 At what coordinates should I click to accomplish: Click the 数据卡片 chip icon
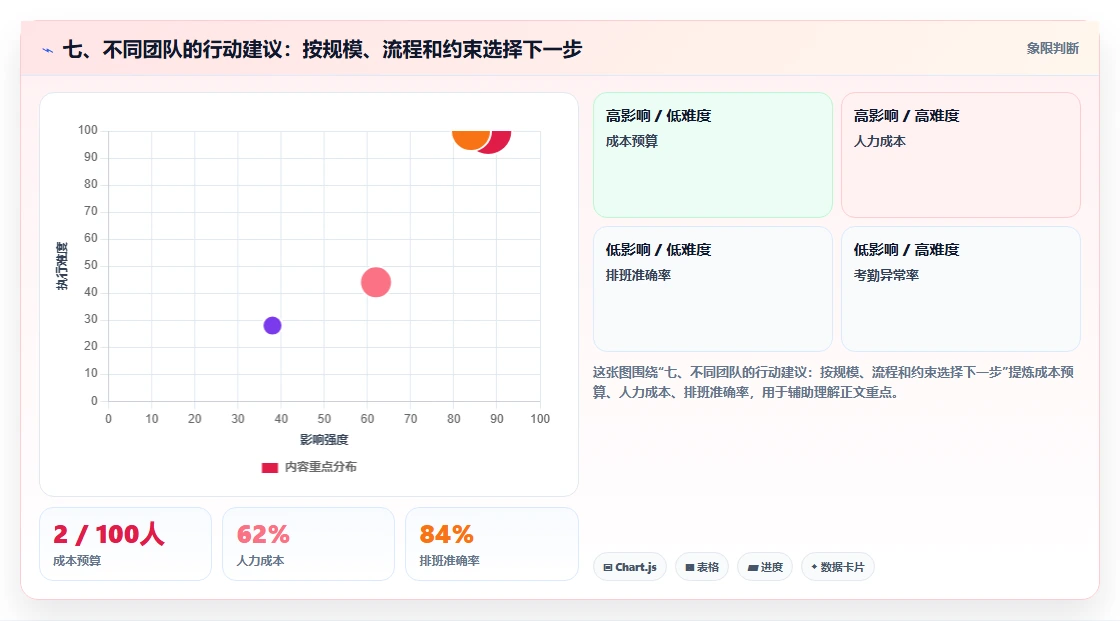click(814, 567)
